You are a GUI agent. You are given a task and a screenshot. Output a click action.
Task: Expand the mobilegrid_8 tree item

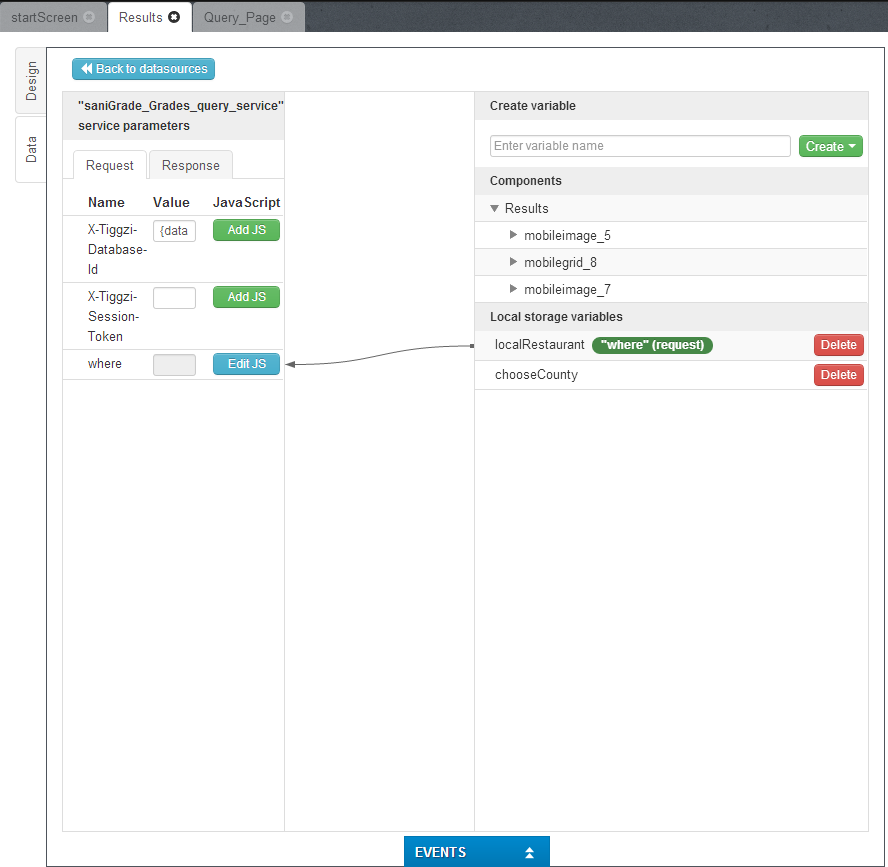[x=514, y=262]
